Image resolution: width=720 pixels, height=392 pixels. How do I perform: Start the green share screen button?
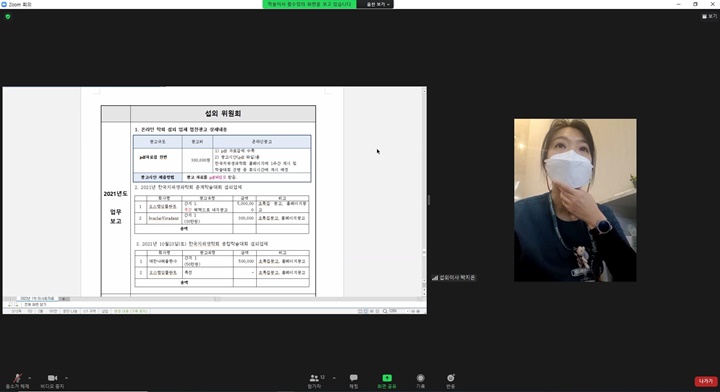tap(387, 378)
